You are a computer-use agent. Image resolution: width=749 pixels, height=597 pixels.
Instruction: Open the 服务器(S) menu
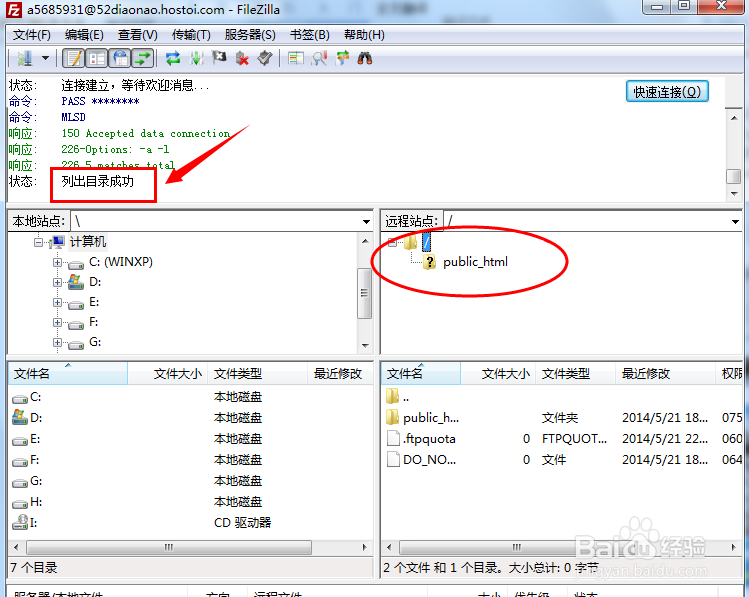tap(250, 35)
